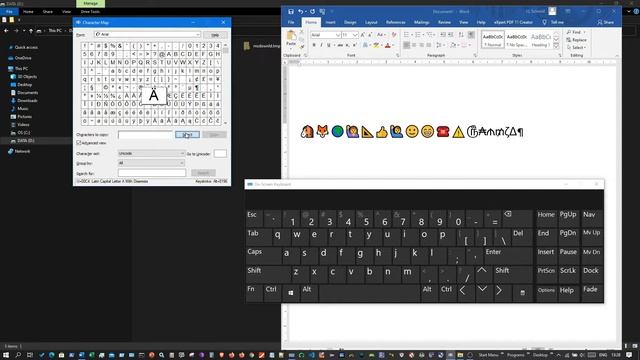Click the Enter key on On-Screen Keyboard
Screen dimensions: 640x360
coord(509,255)
